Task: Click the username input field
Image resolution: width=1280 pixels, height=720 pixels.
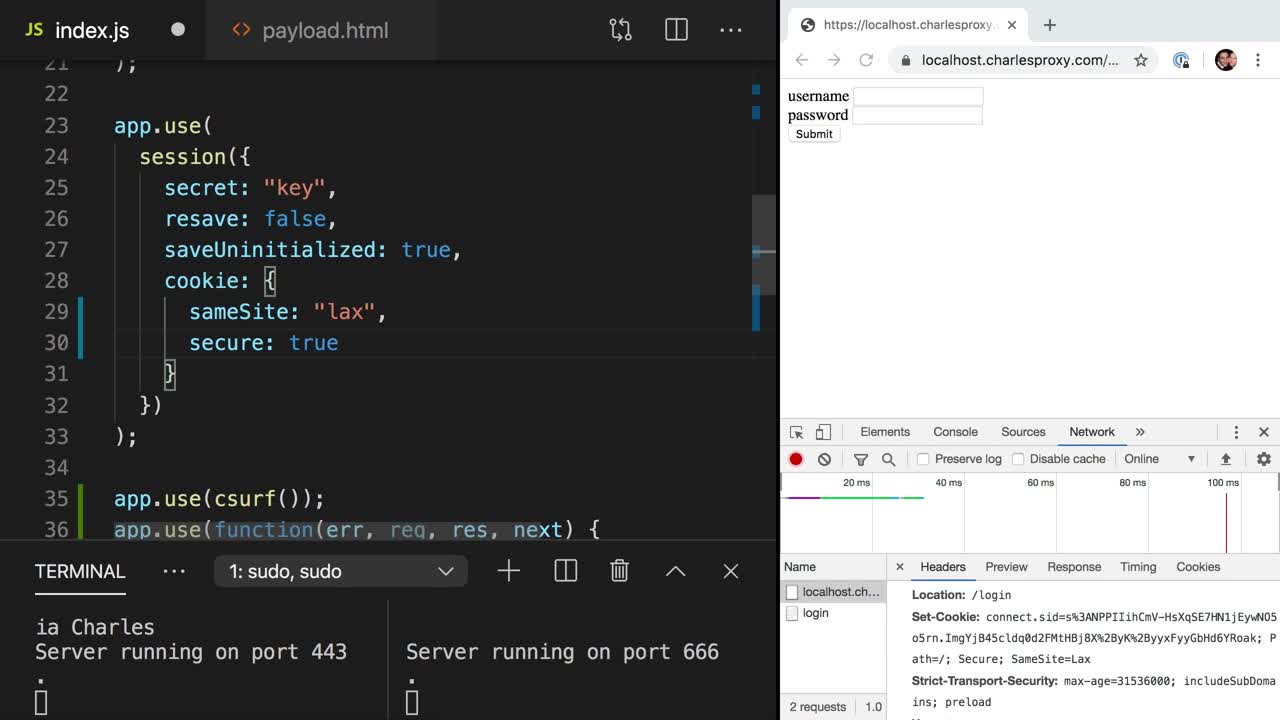Action: click(917, 96)
